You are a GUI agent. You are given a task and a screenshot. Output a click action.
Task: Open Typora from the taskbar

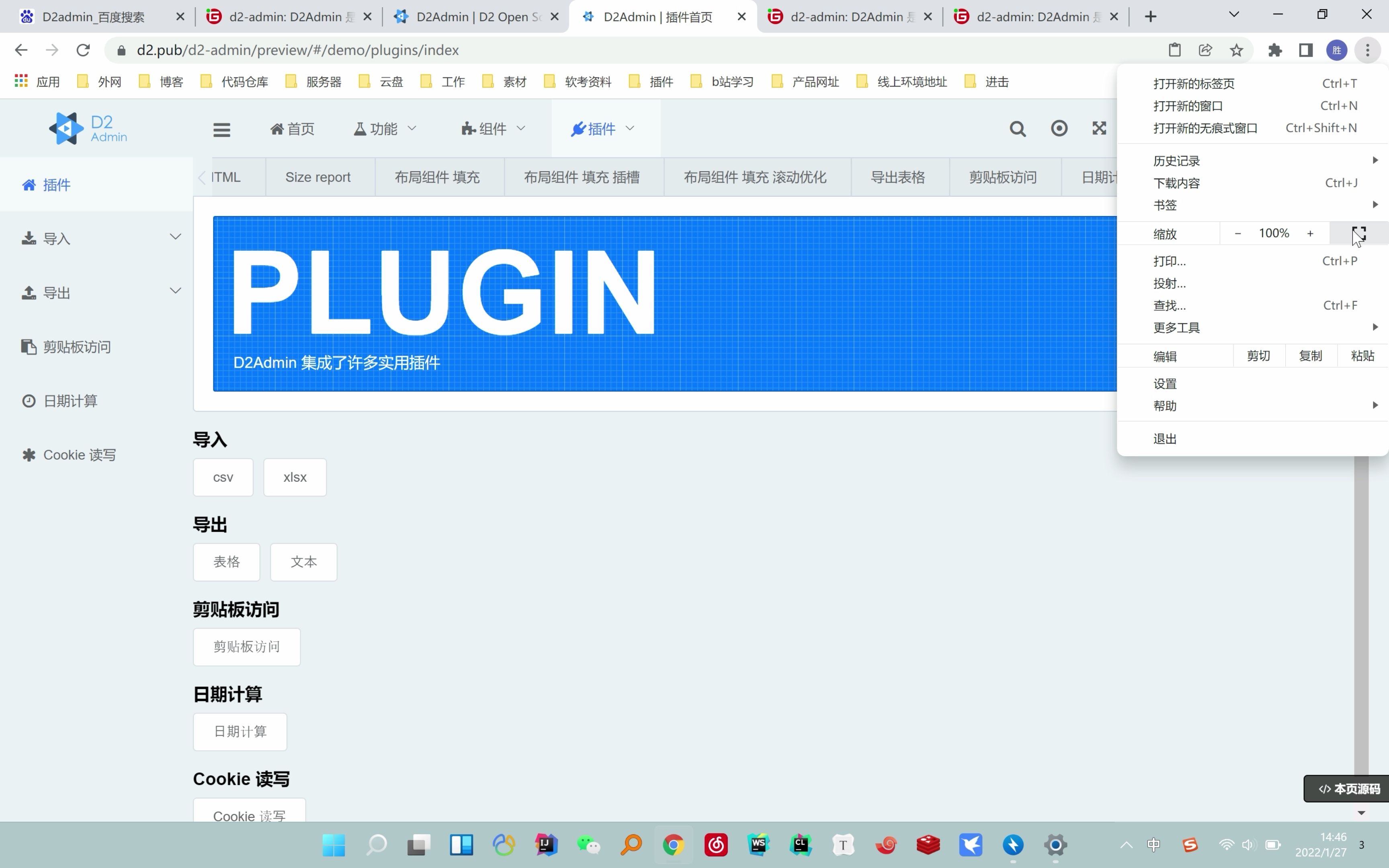click(x=843, y=845)
